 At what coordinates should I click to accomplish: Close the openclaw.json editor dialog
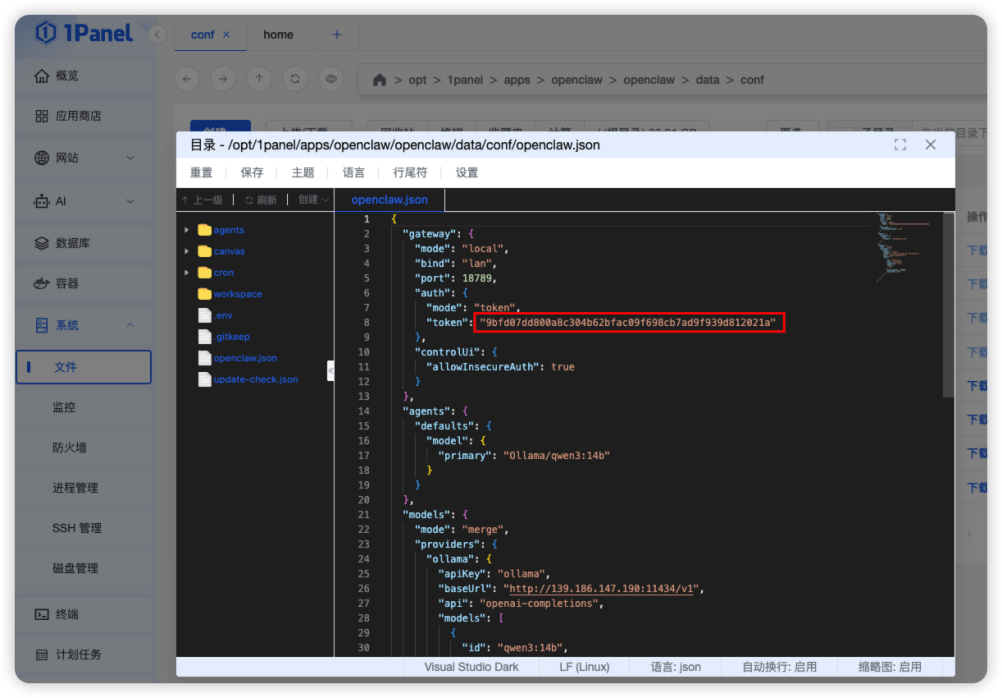click(930, 145)
